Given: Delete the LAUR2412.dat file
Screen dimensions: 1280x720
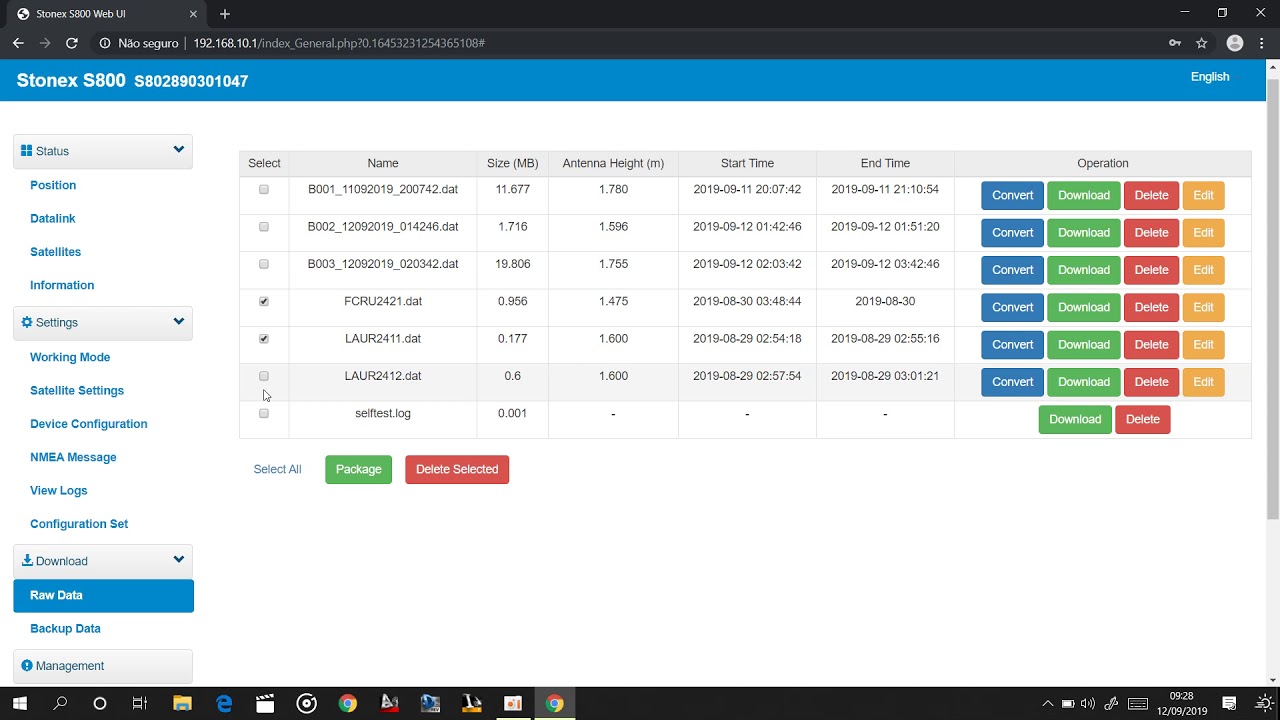Looking at the screenshot, I should coord(1151,382).
